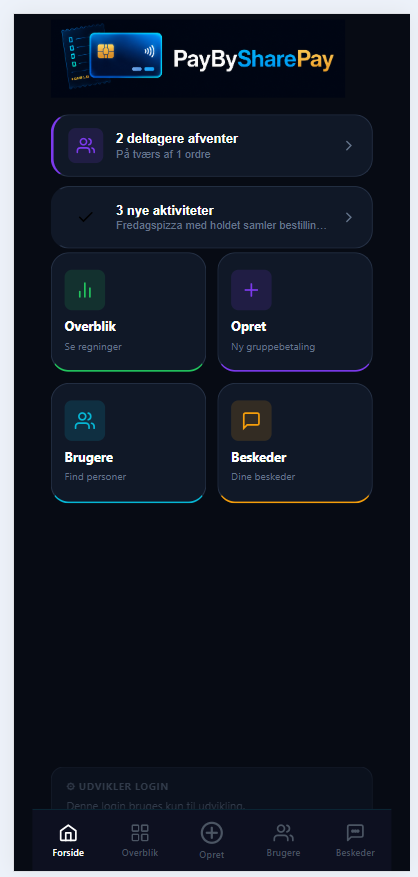Select the 'Se regninger' Overblik card
This screenshot has height=877, width=418.
pos(128,312)
